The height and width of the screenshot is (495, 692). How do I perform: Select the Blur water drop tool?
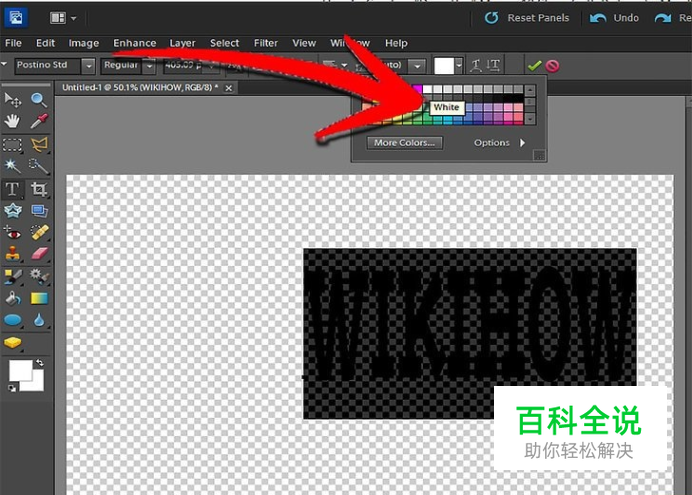(39, 320)
